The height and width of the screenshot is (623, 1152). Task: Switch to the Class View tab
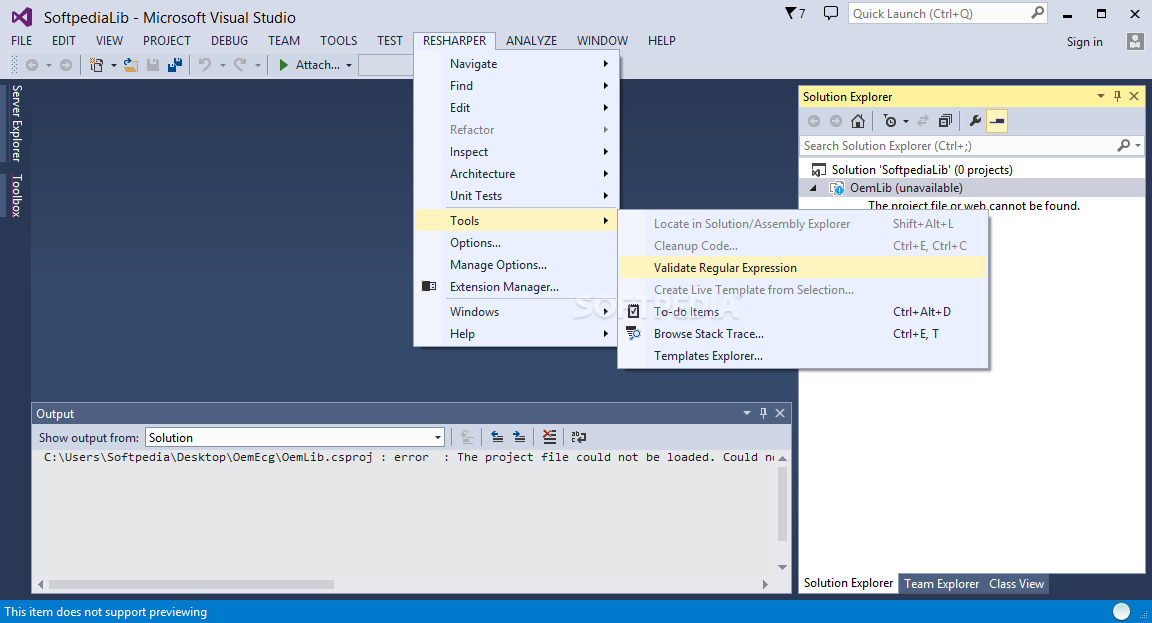click(1016, 584)
